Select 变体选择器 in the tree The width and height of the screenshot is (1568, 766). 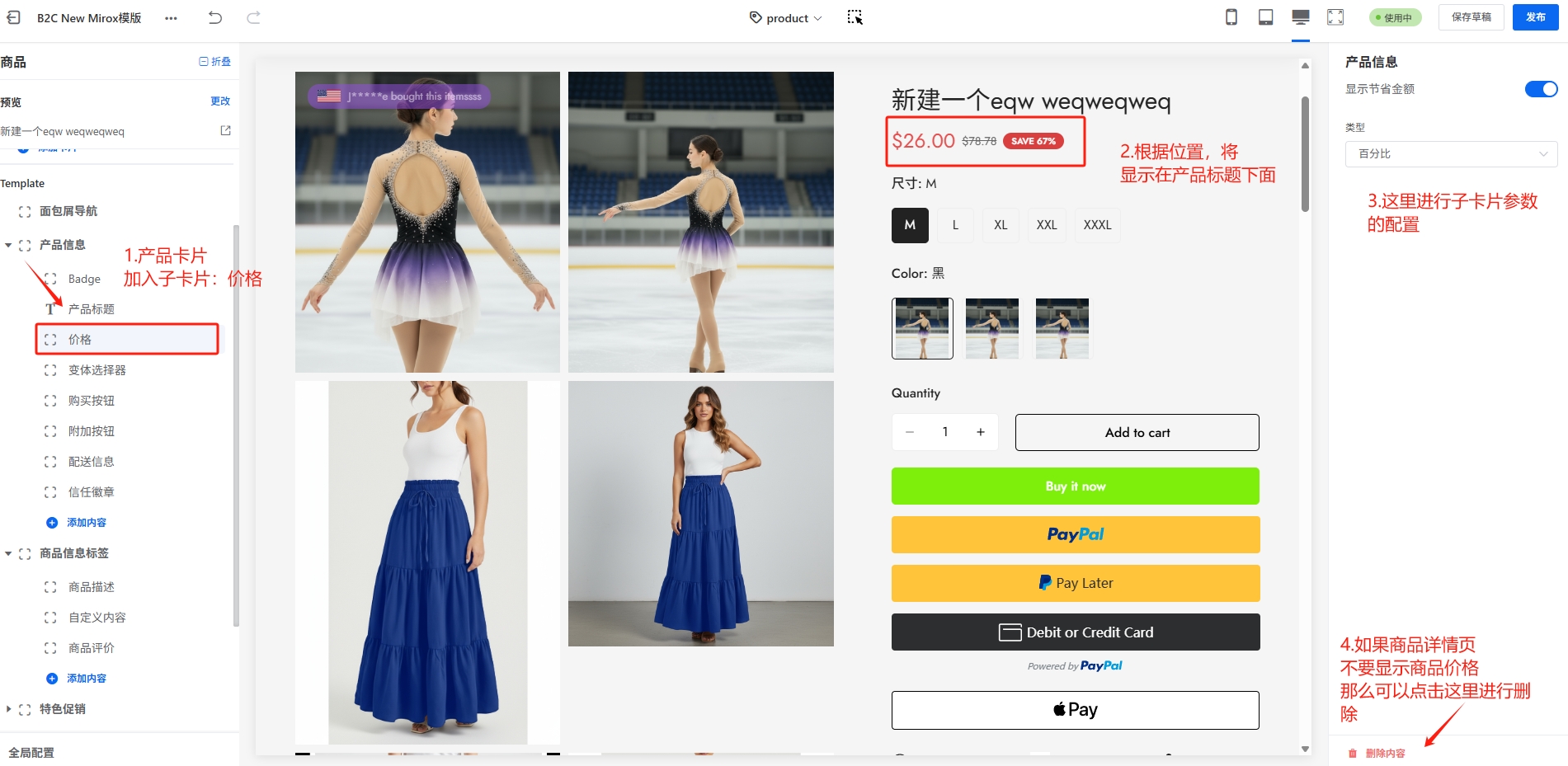tap(97, 370)
